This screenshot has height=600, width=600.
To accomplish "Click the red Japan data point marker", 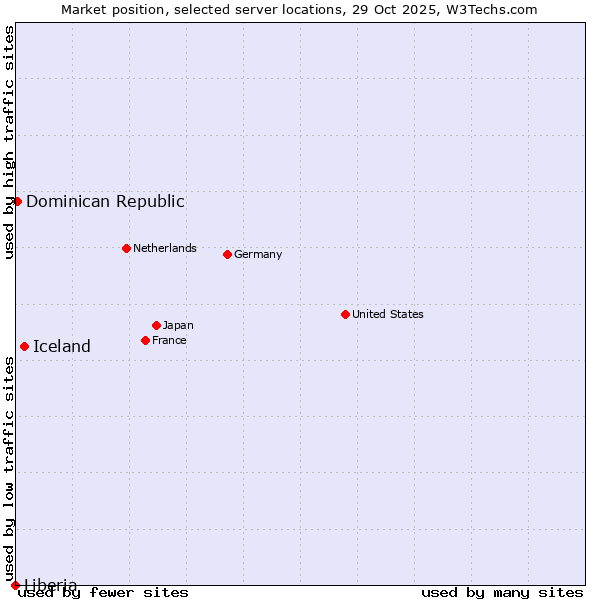I will pos(156,325).
